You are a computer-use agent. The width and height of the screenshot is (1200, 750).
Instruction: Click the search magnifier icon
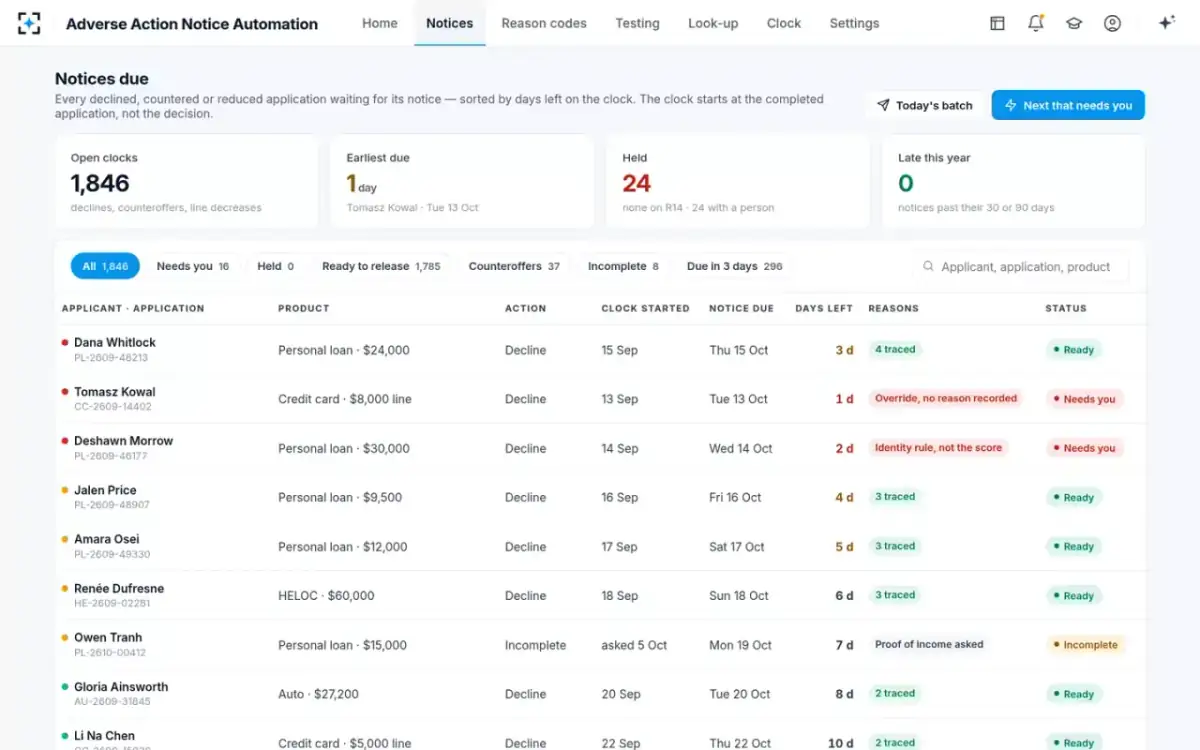coord(928,267)
